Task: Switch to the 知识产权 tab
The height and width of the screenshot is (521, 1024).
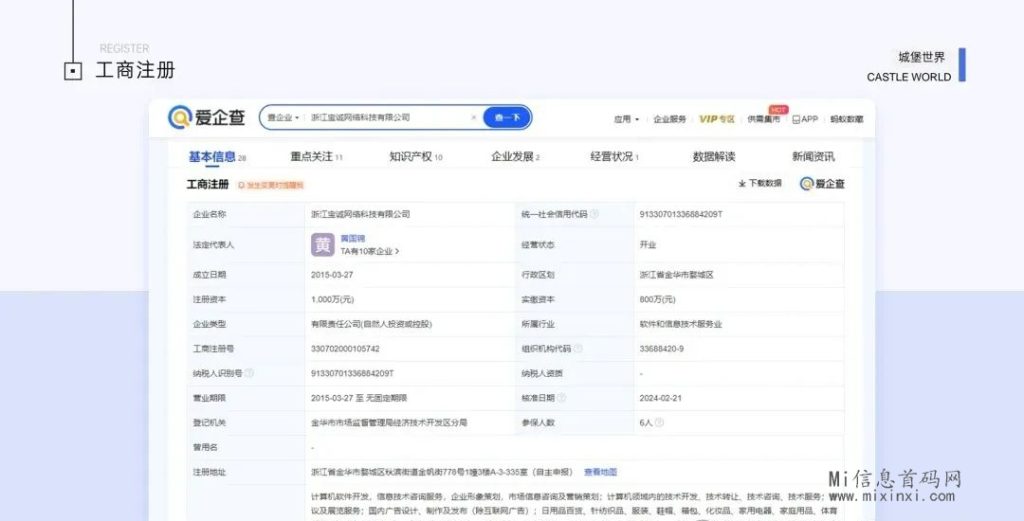Action: [415, 157]
